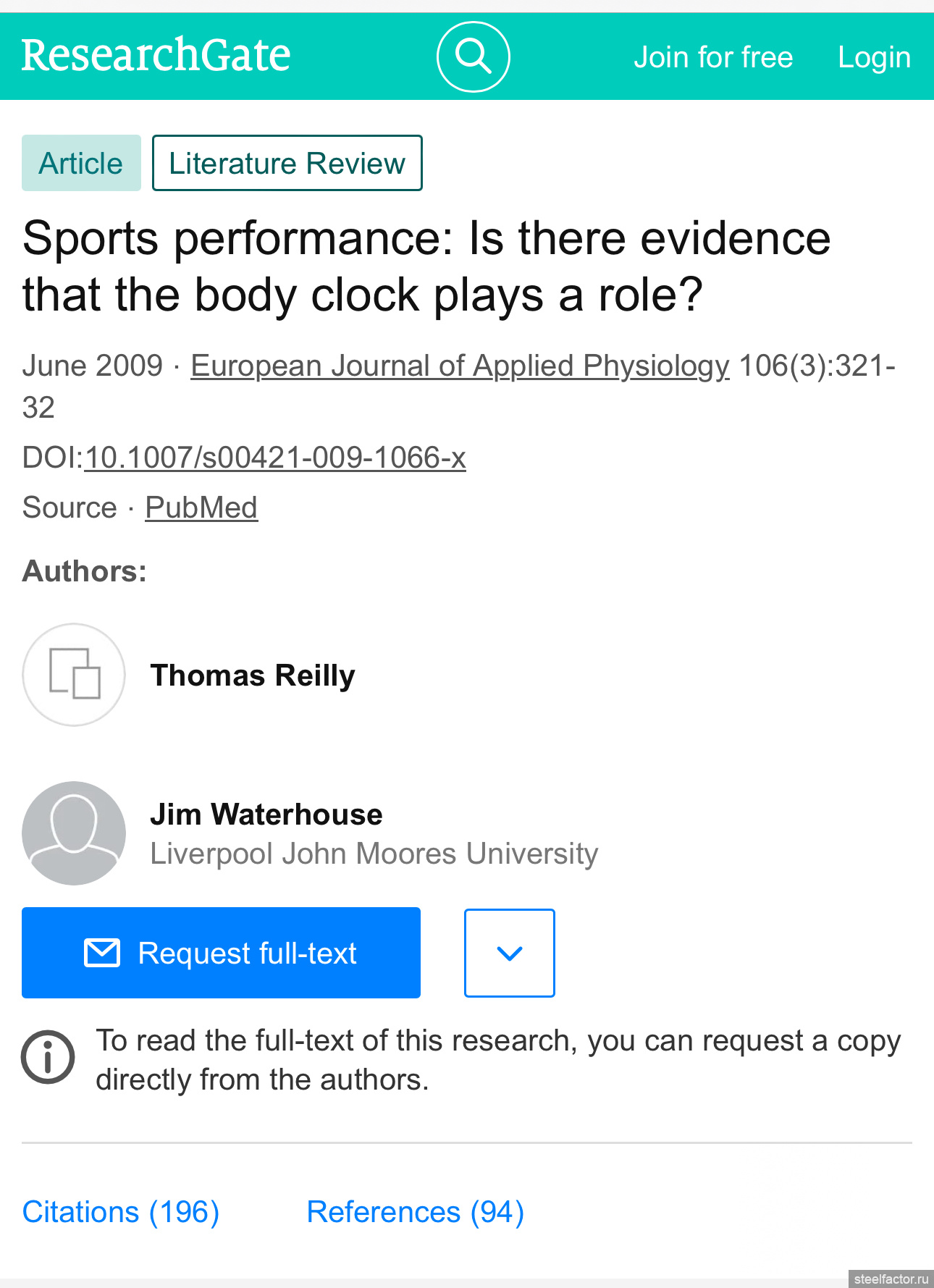Click the info circle icon
Image resolution: width=934 pixels, height=1288 pixels.
[48, 1057]
